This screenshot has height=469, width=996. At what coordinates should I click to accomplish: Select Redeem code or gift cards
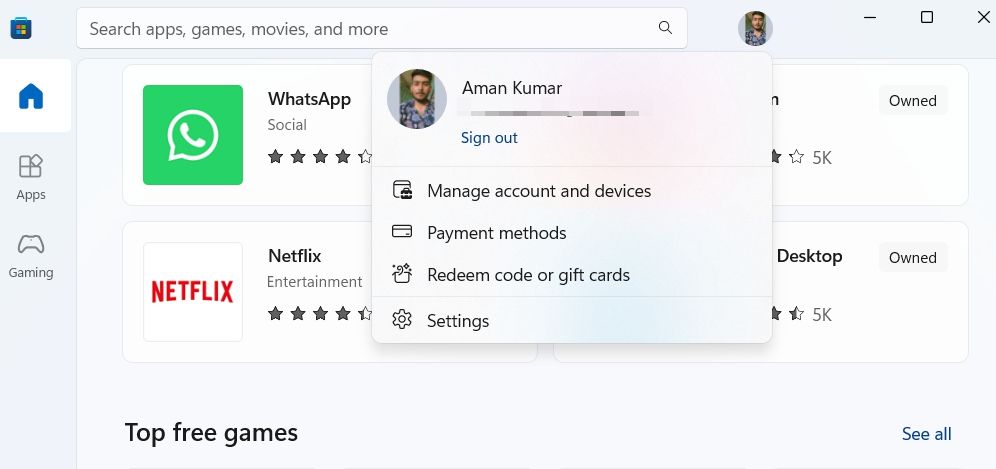click(572, 275)
